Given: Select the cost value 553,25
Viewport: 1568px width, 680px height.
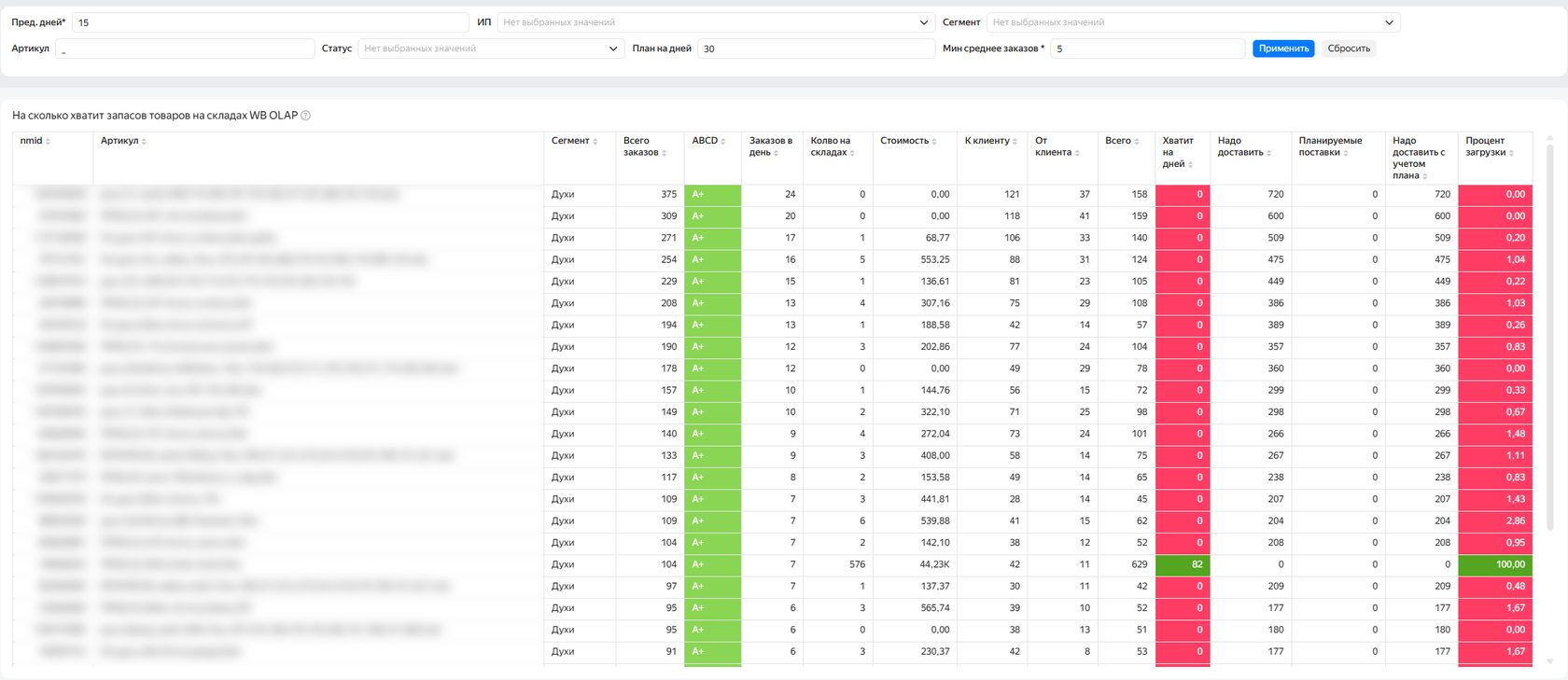Looking at the screenshot, I should click(x=915, y=259).
